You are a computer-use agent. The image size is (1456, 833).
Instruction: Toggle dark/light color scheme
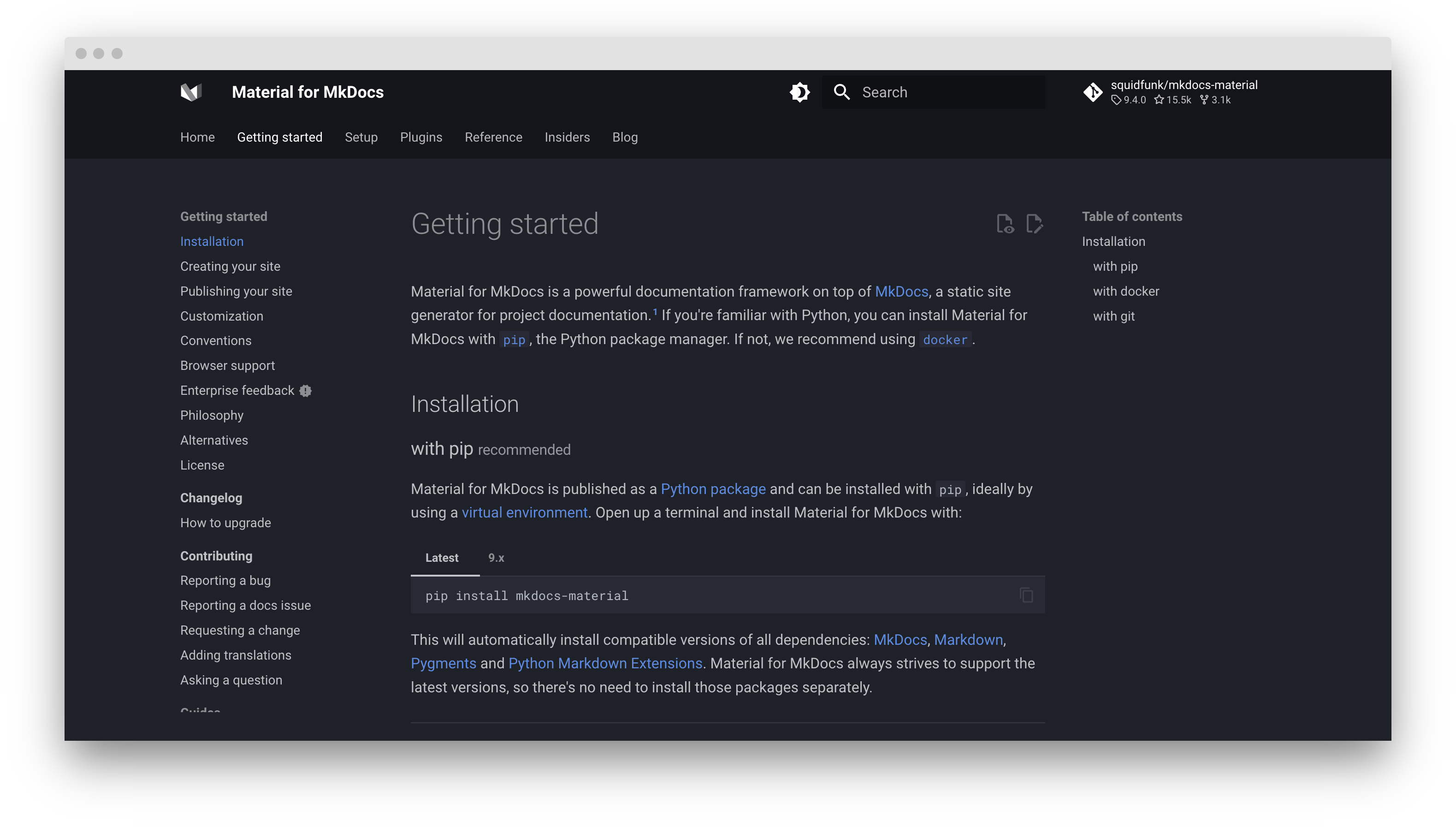tap(800, 91)
